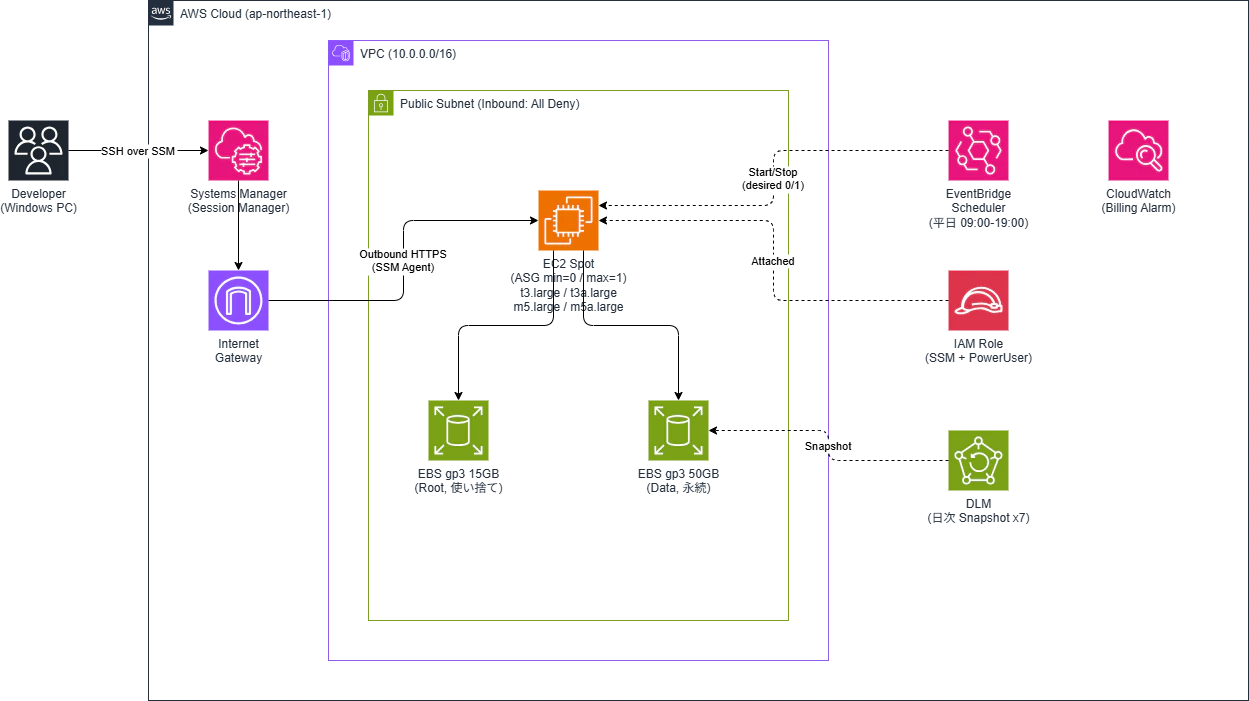The height and width of the screenshot is (701, 1249).
Task: Click the EventBridge Scheduler icon
Action: [x=978, y=150]
